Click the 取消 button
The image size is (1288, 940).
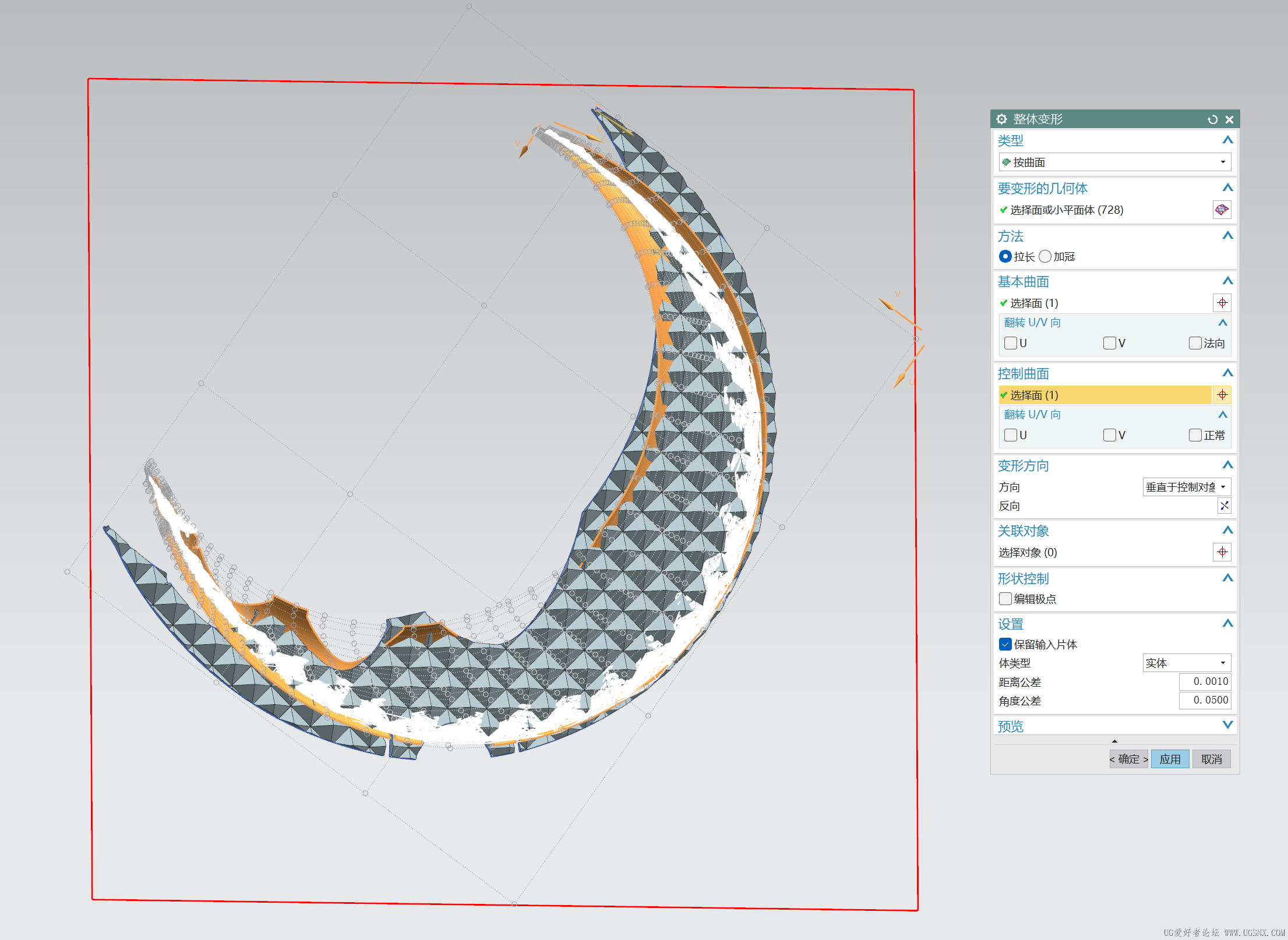click(1211, 759)
